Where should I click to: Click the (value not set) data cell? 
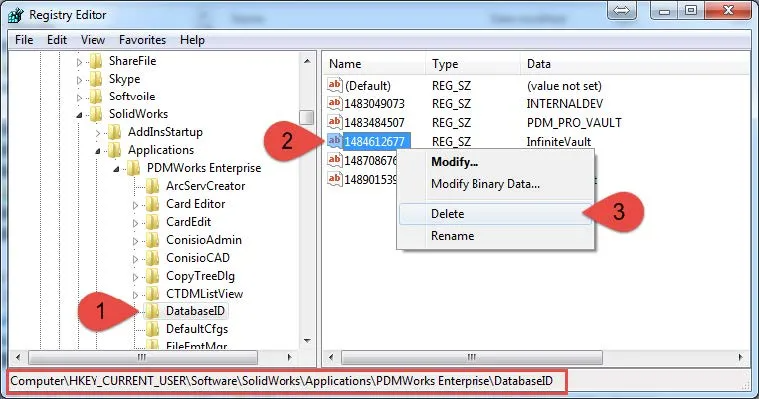[564, 86]
